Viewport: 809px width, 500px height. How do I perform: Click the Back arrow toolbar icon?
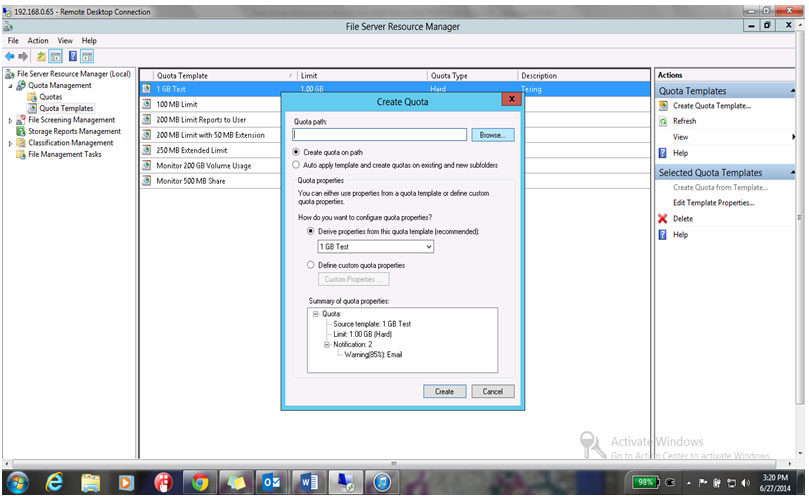(x=9, y=56)
